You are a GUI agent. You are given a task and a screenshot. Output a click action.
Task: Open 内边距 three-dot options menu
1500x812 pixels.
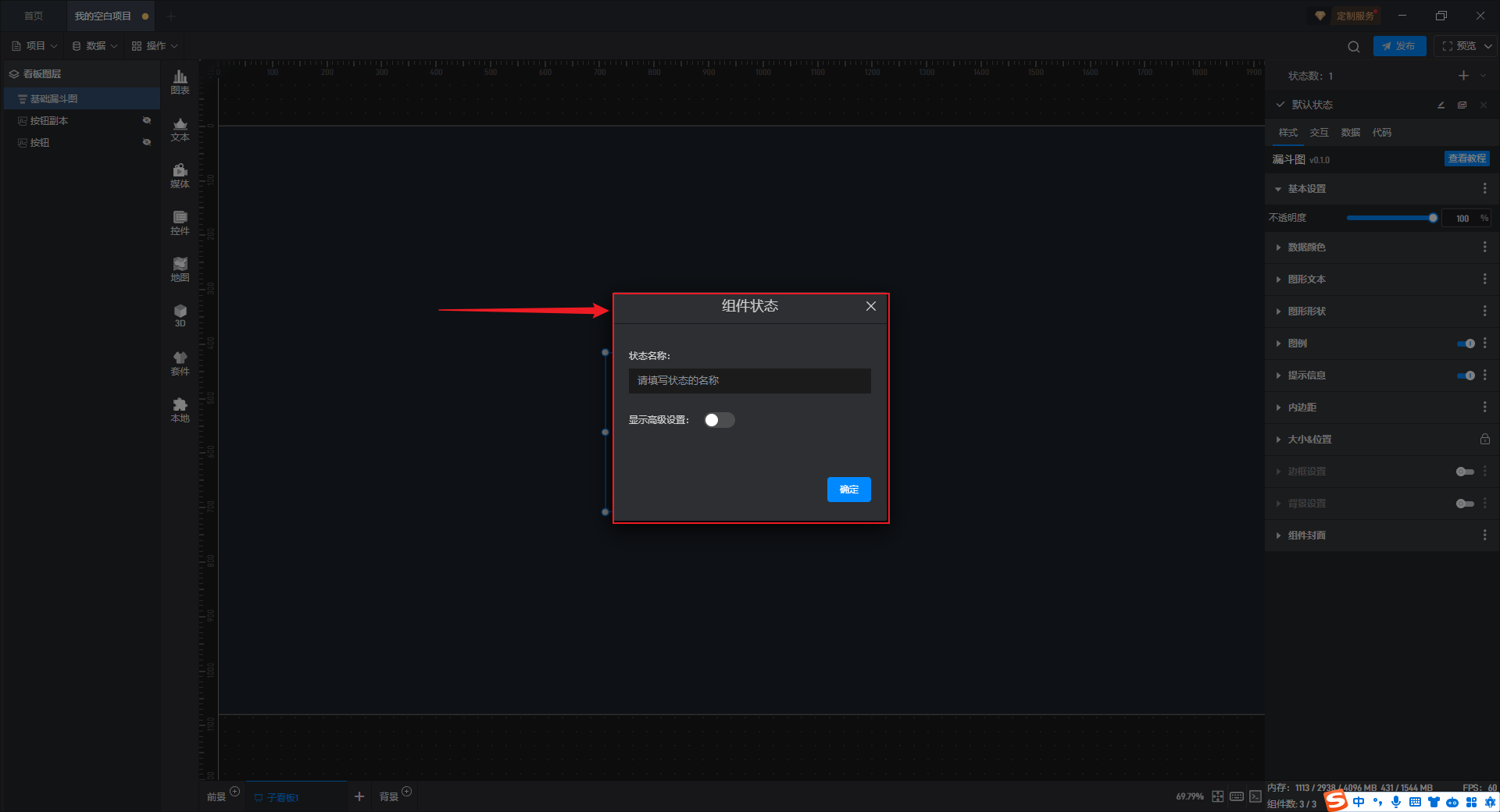point(1484,408)
